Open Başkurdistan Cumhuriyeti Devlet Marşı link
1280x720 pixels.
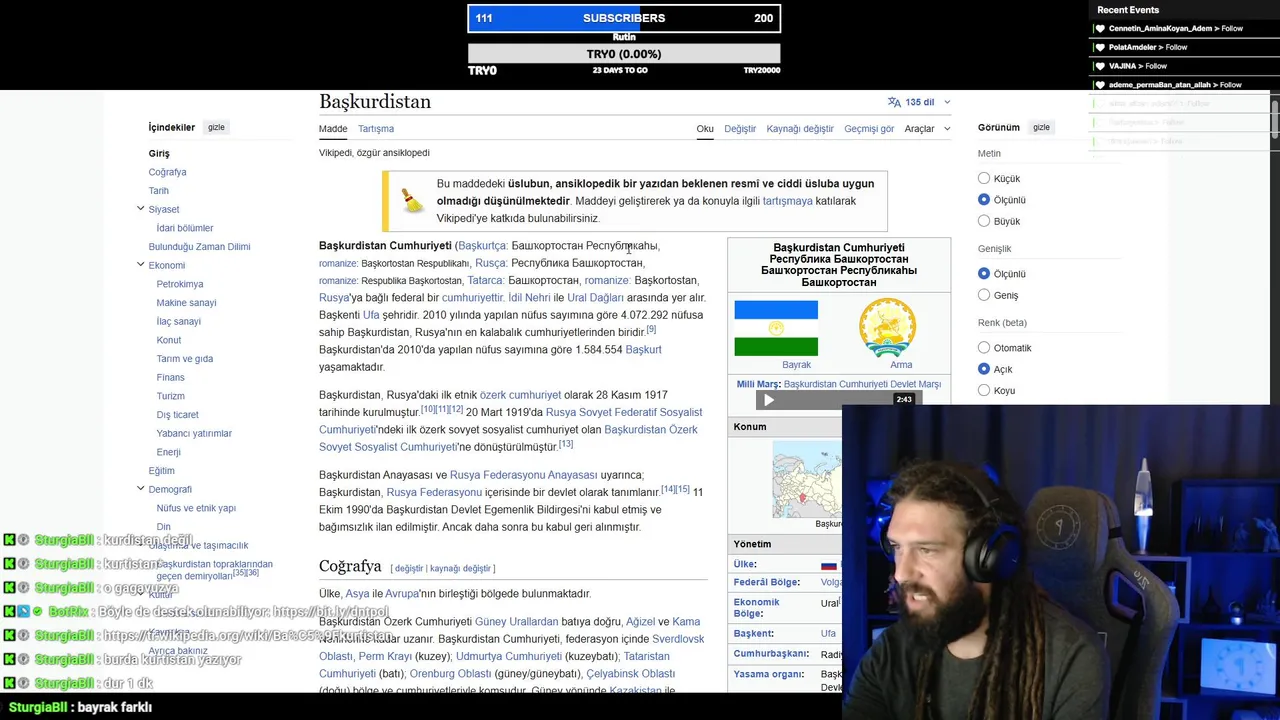pyautogui.click(x=862, y=384)
